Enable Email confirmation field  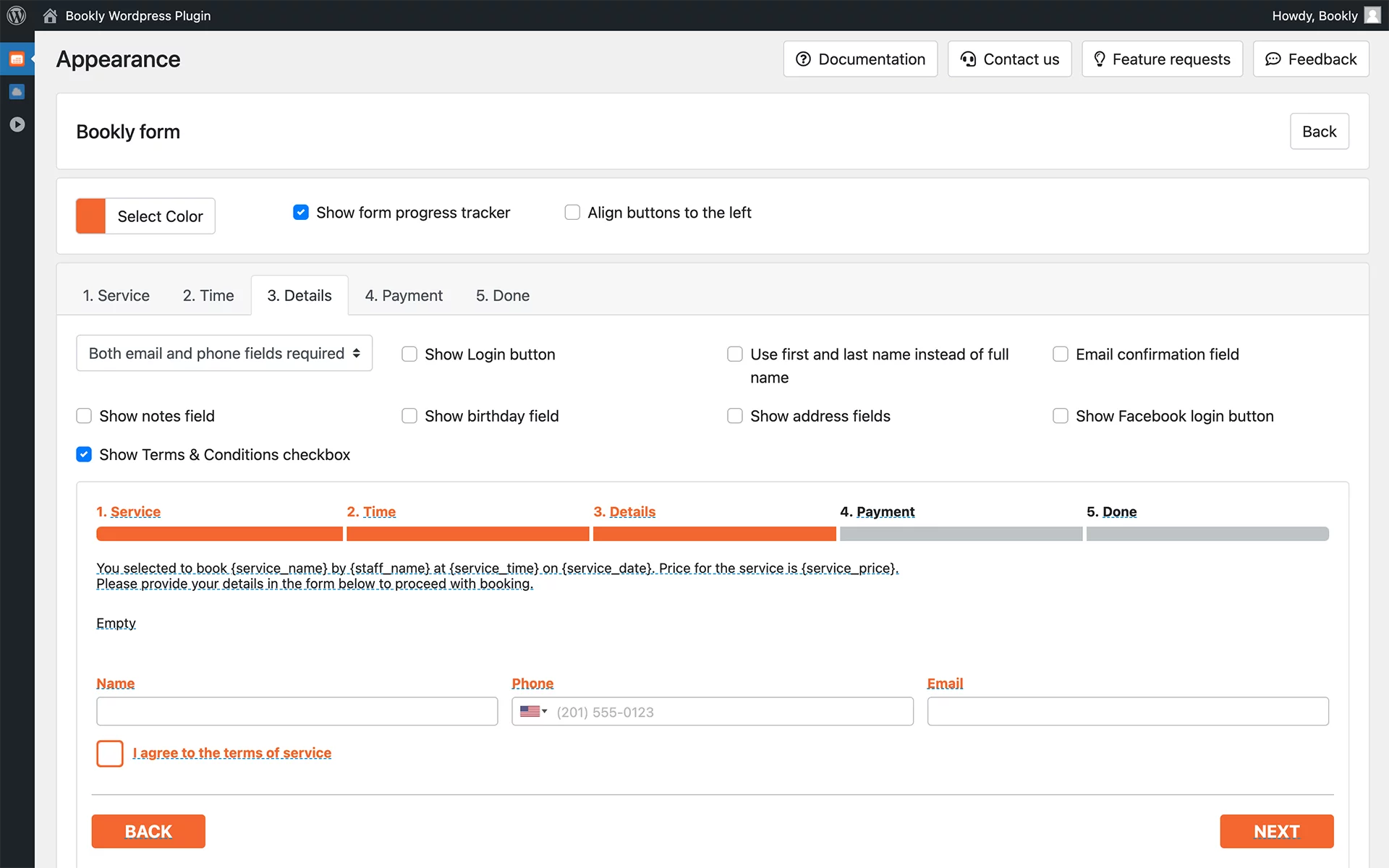pyautogui.click(x=1061, y=354)
